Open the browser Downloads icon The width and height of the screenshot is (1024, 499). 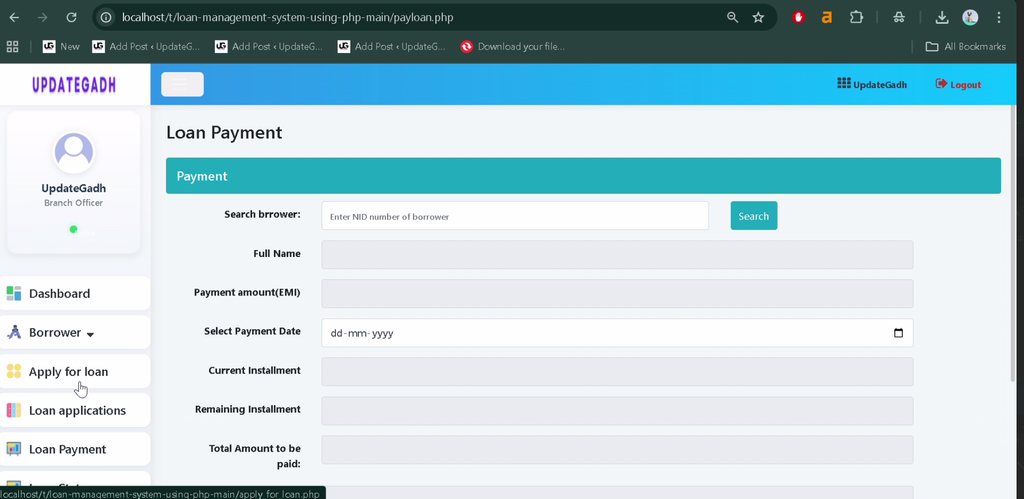[942, 18]
